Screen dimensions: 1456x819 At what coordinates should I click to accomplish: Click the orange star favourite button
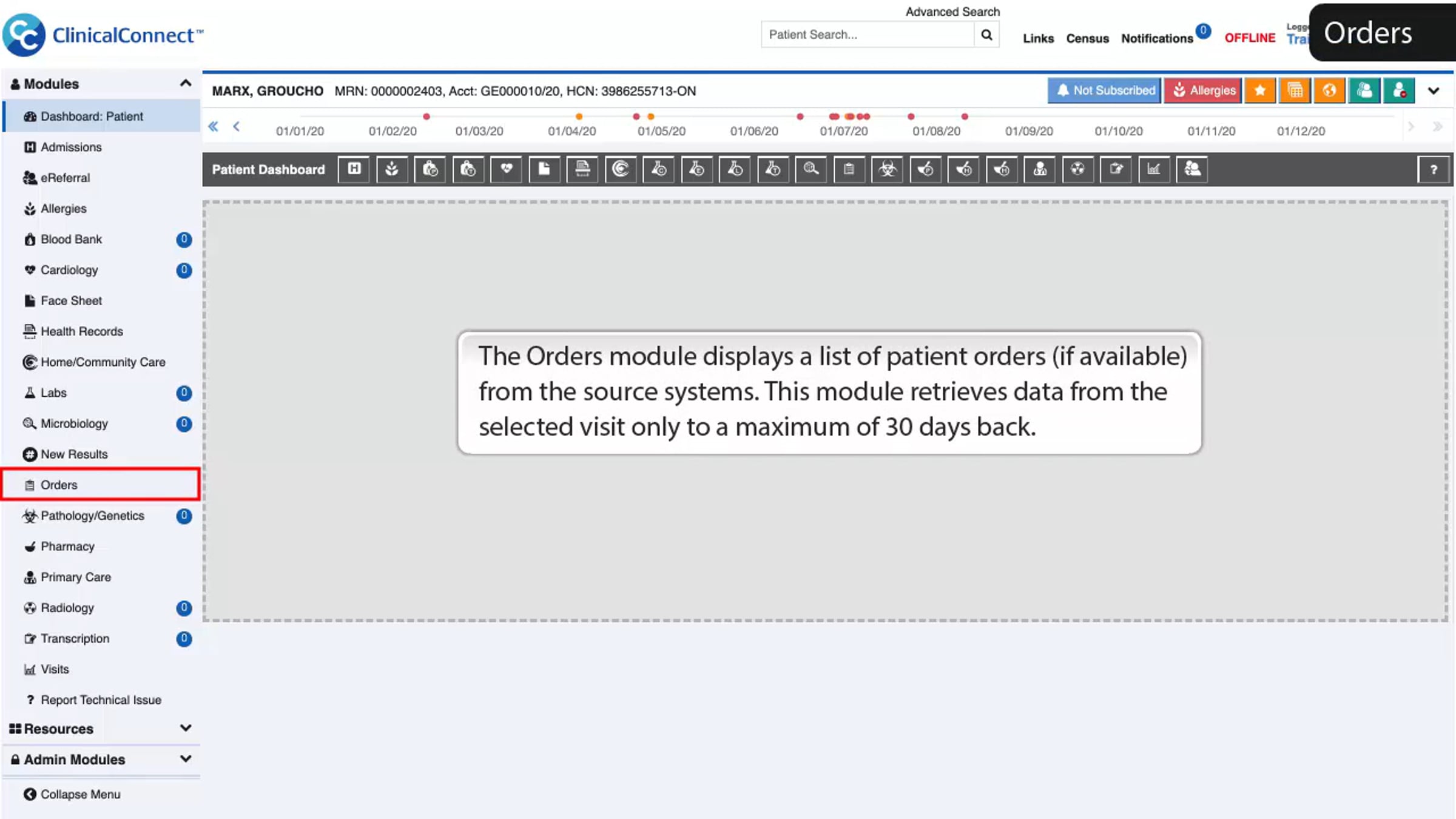click(1260, 90)
